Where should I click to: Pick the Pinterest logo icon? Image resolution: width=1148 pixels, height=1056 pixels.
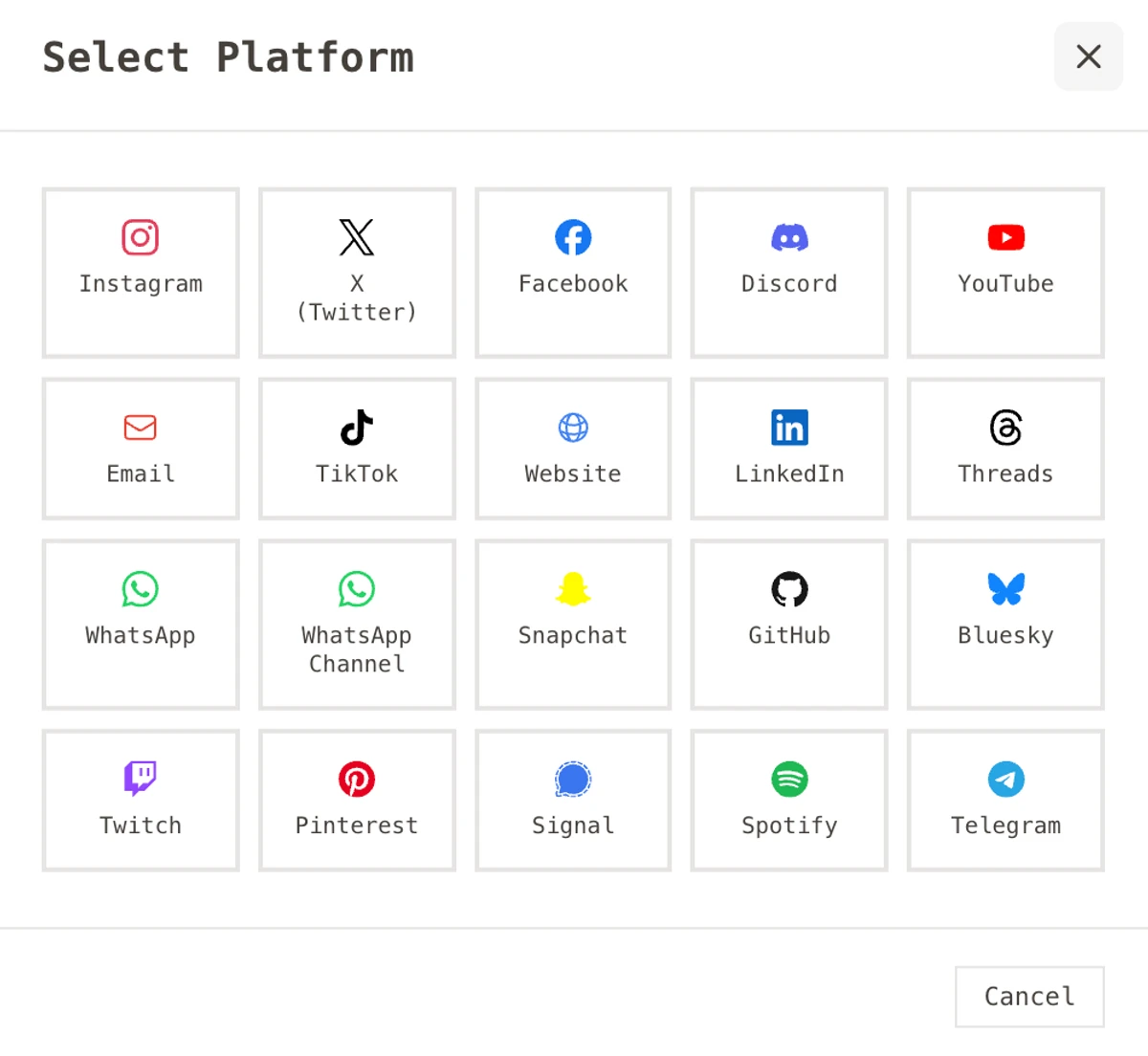click(357, 780)
